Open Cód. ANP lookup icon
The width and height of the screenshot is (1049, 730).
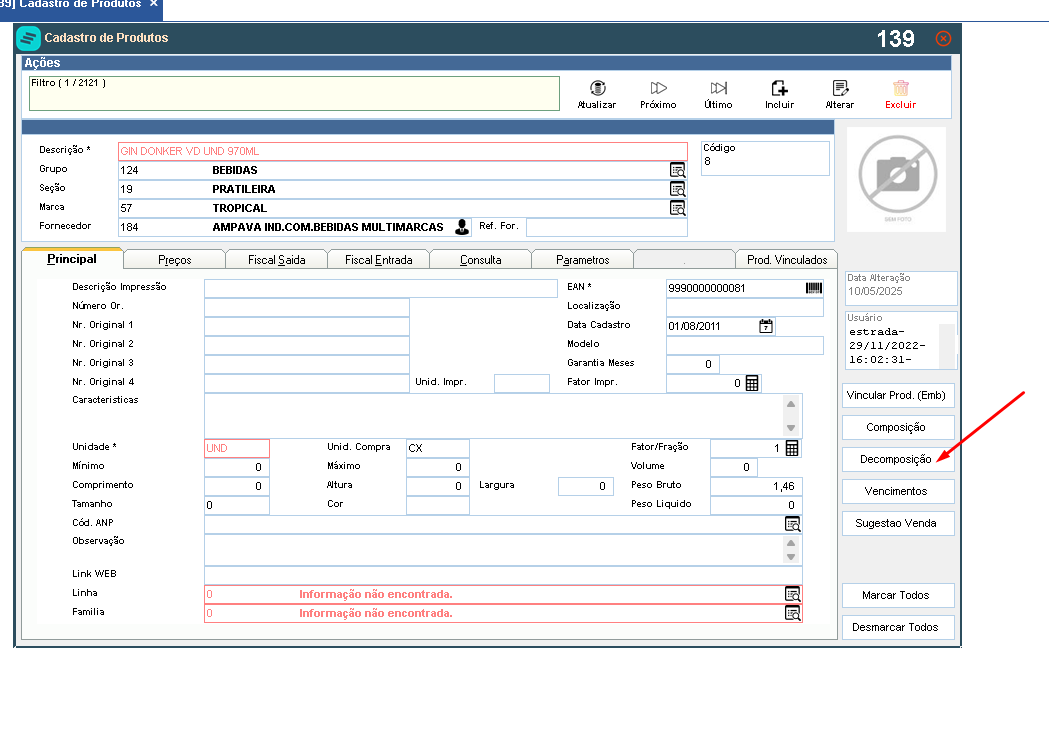[x=792, y=524]
